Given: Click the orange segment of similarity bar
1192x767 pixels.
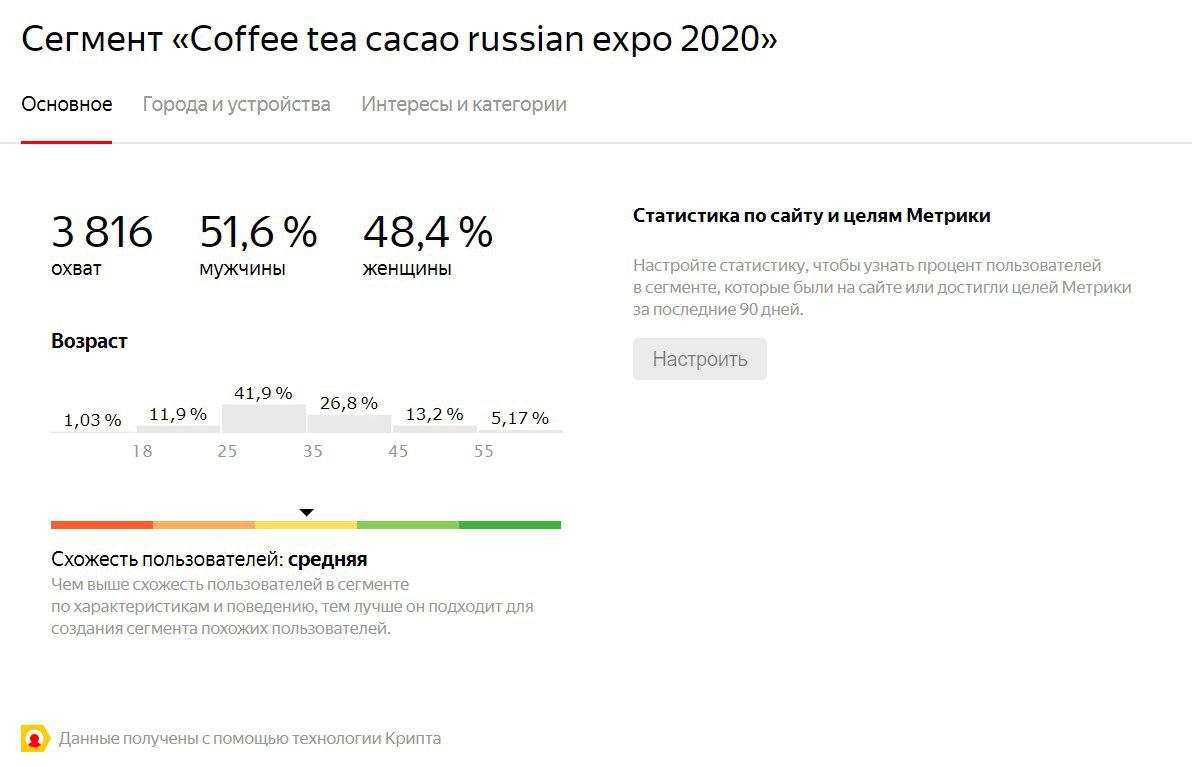Looking at the screenshot, I should (x=204, y=525).
